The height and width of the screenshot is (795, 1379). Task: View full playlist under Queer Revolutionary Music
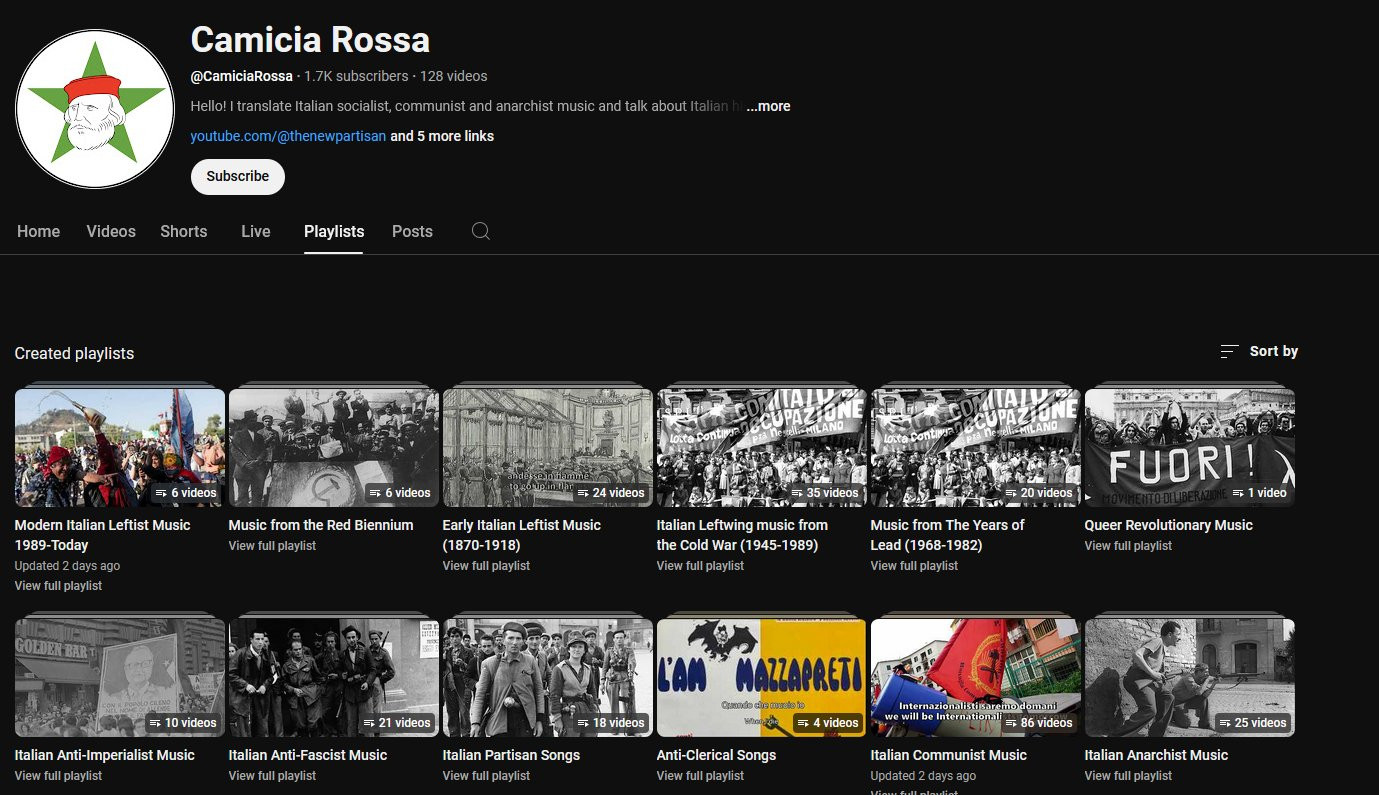pyautogui.click(x=1129, y=546)
